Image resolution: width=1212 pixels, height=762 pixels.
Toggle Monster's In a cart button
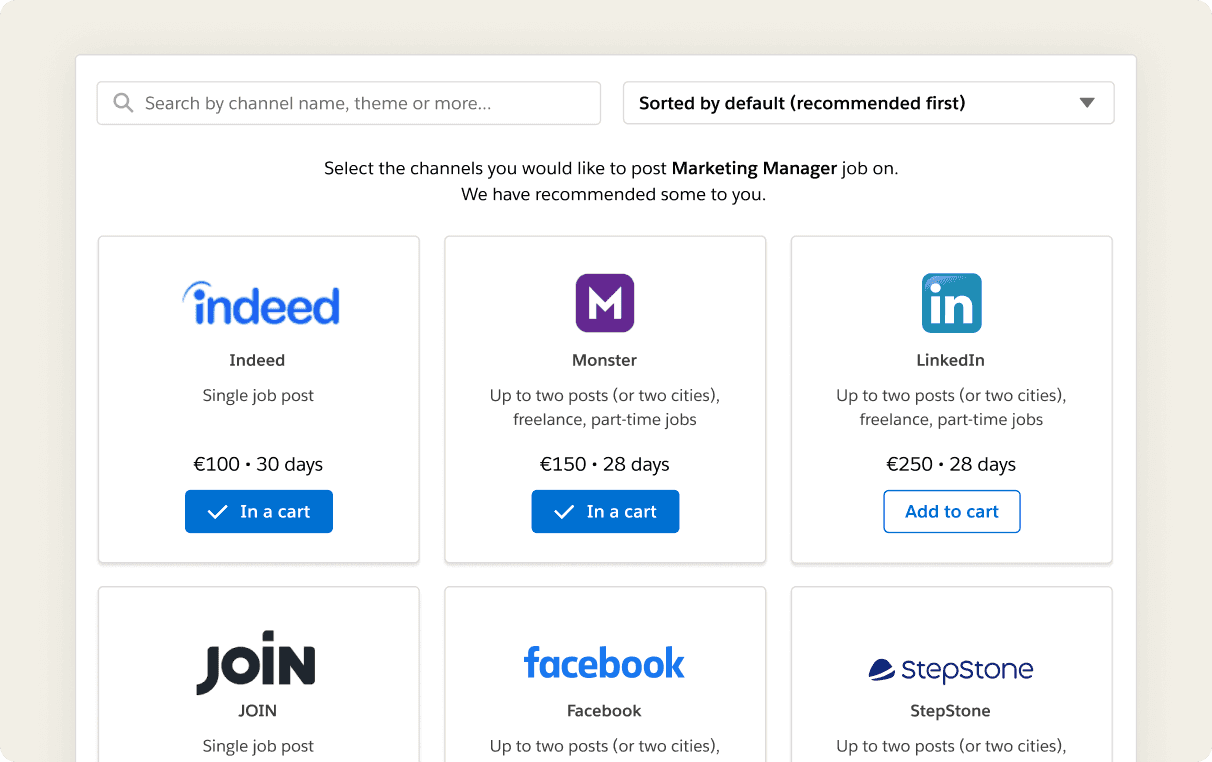point(605,512)
